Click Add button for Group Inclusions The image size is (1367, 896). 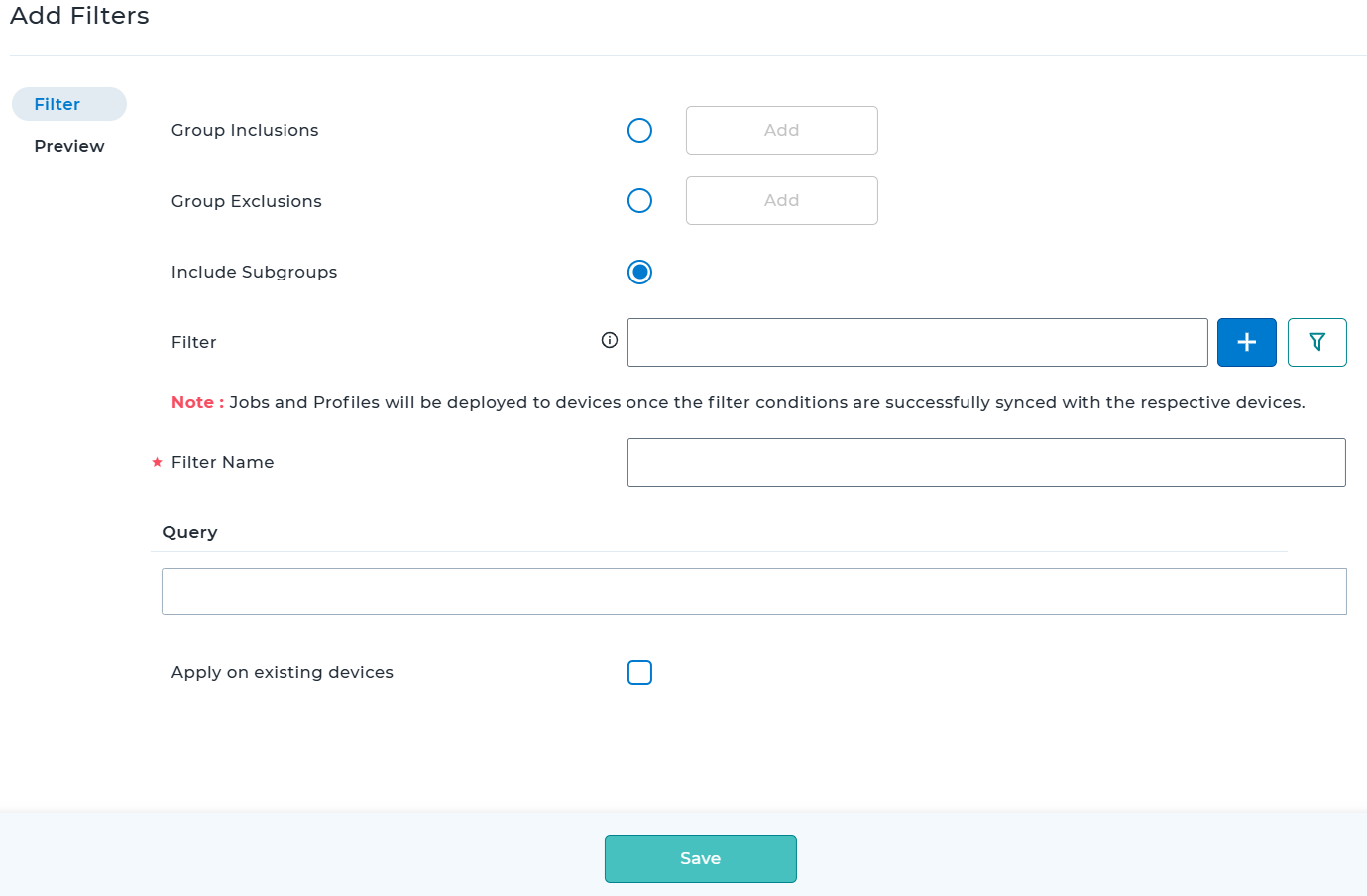pos(781,130)
